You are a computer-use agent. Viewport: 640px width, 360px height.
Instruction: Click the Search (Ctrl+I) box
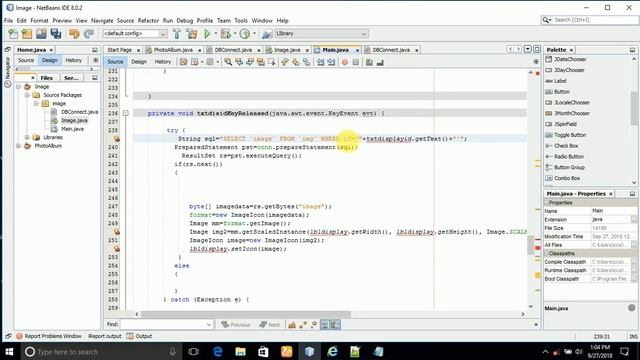coord(589,20)
